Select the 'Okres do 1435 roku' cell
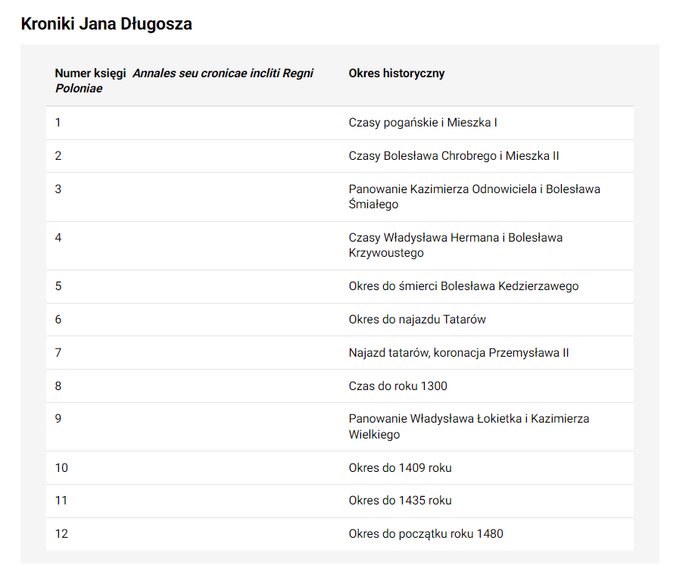The image size is (692, 587). (x=400, y=500)
